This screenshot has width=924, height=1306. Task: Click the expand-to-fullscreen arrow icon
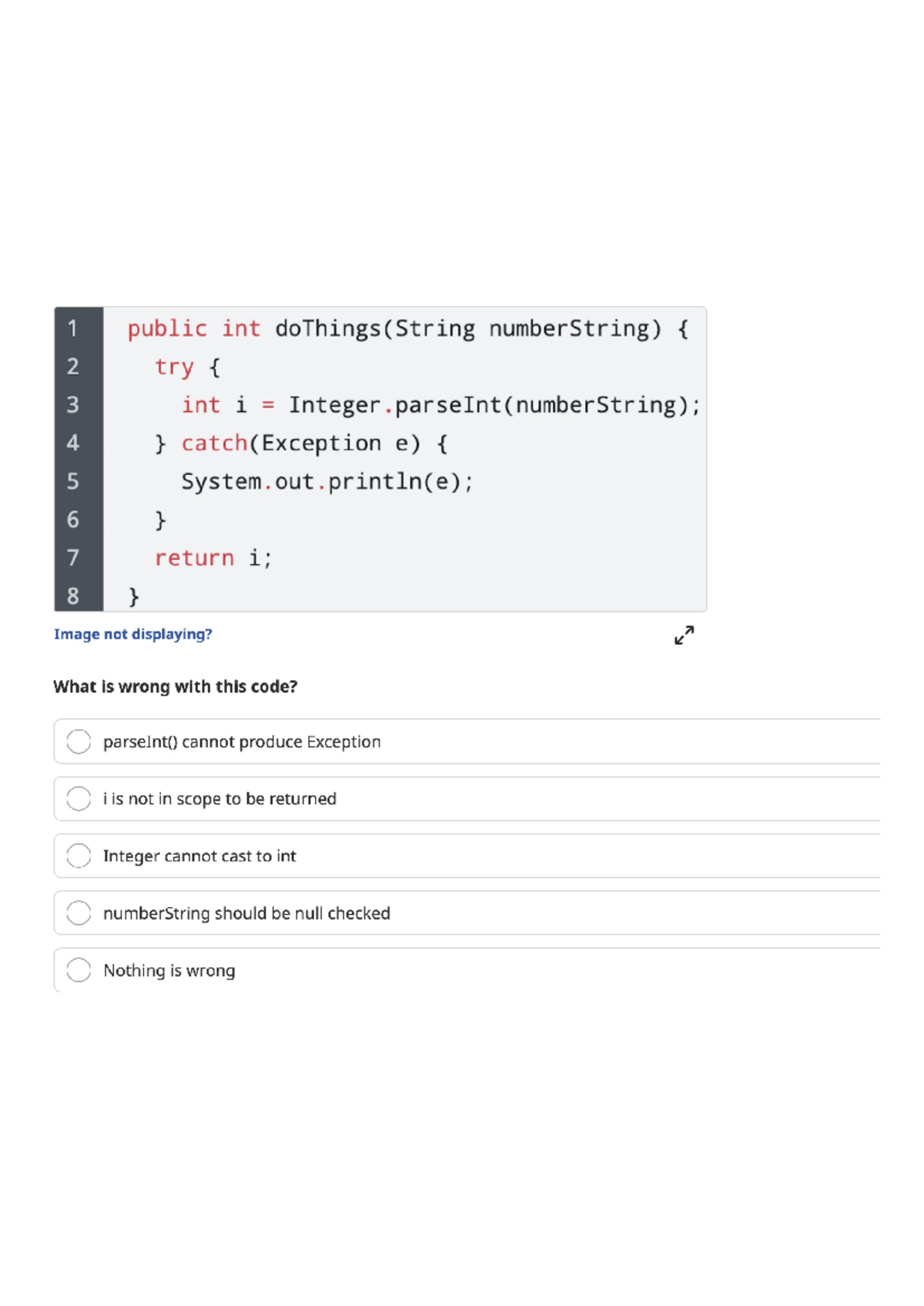click(x=684, y=635)
